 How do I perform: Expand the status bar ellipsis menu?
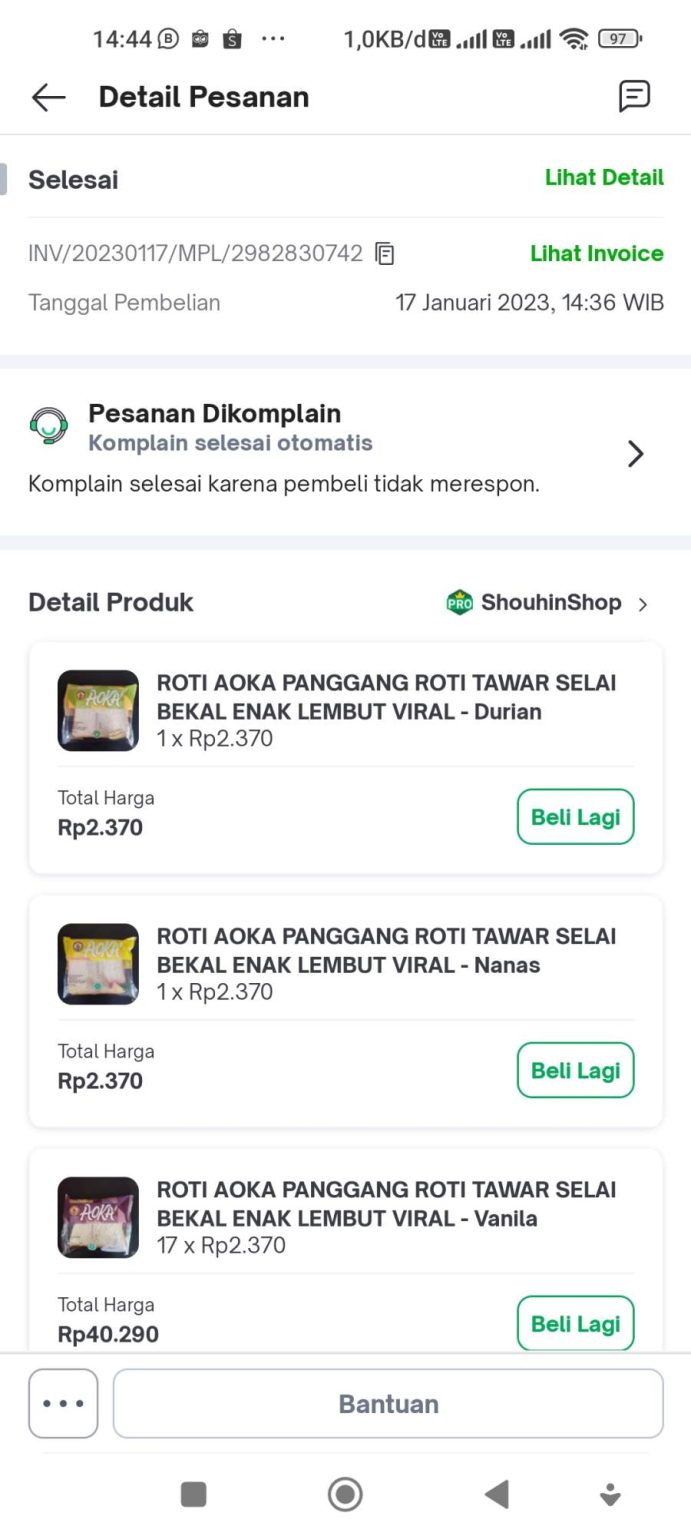point(272,40)
